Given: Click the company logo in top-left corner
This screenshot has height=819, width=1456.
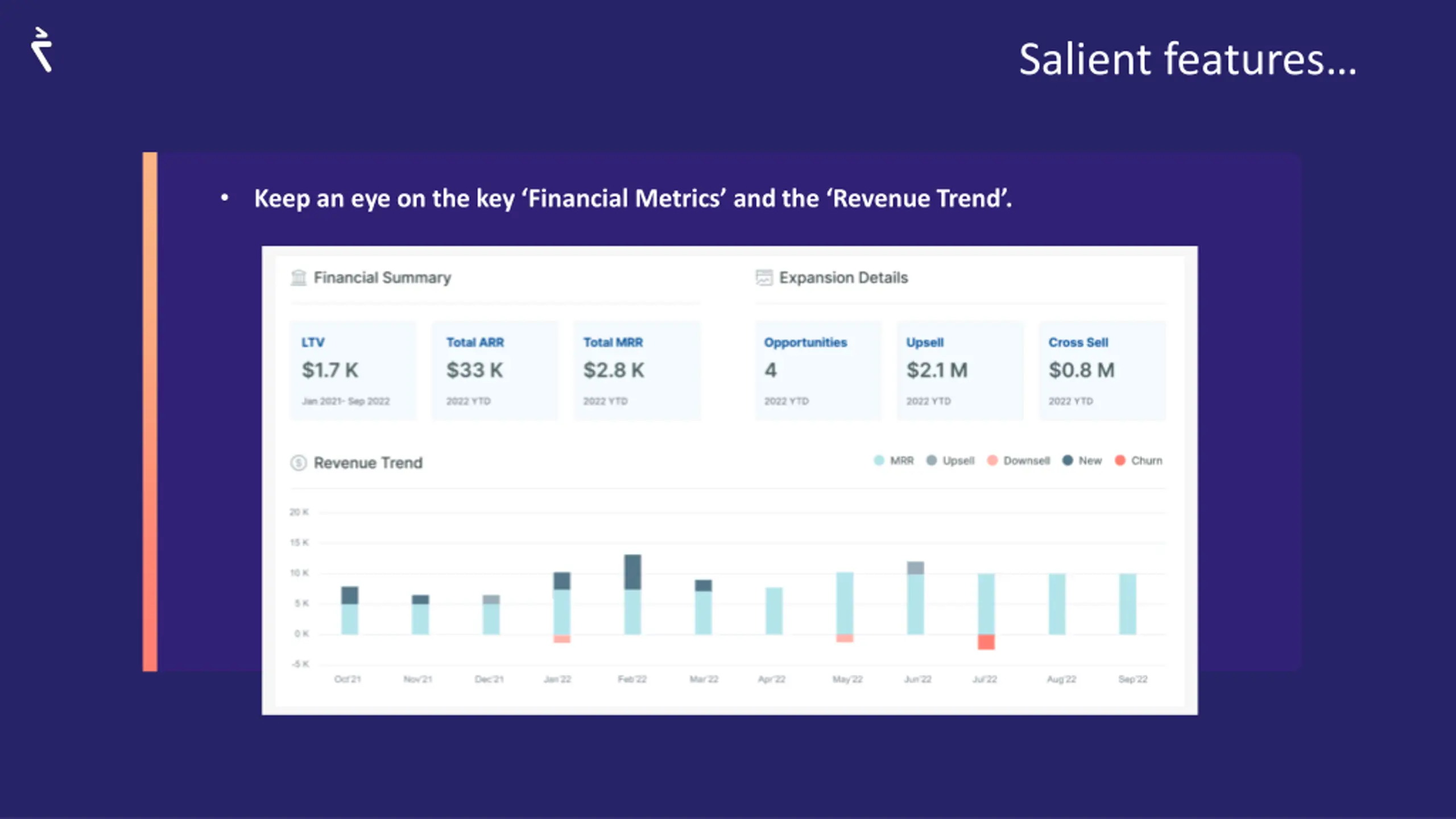Looking at the screenshot, I should (x=42, y=50).
